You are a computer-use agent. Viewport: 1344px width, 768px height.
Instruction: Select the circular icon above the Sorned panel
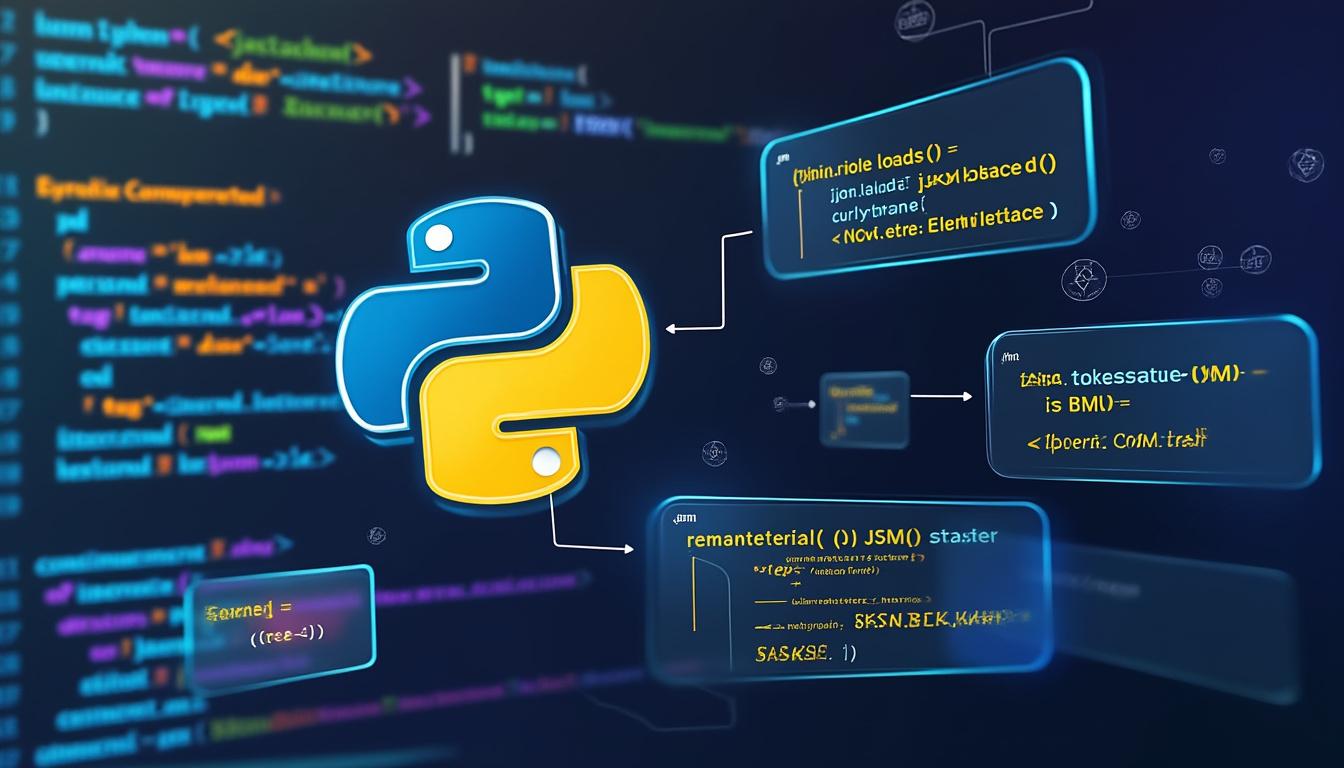click(x=376, y=537)
